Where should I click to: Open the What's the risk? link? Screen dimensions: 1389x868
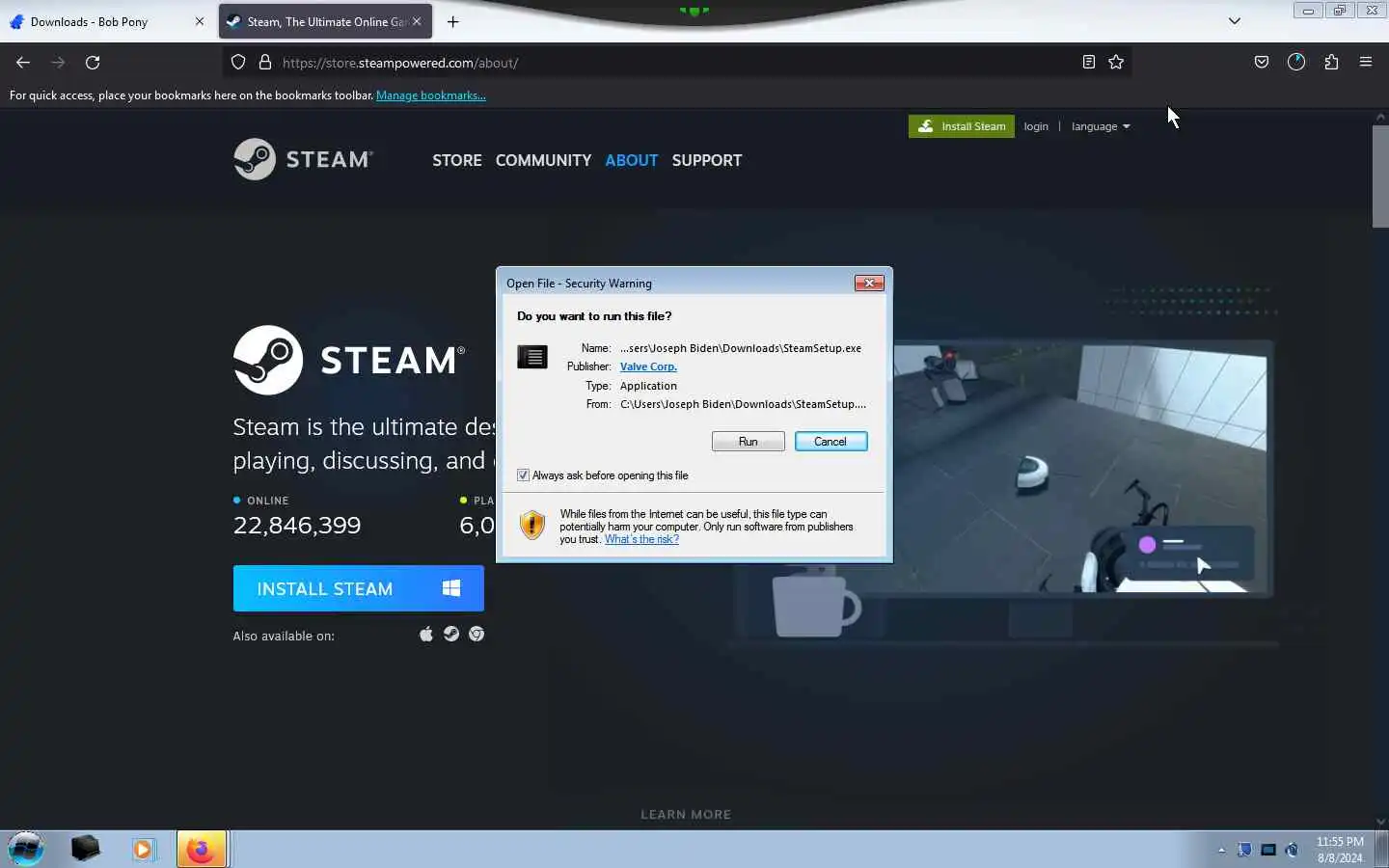point(641,539)
